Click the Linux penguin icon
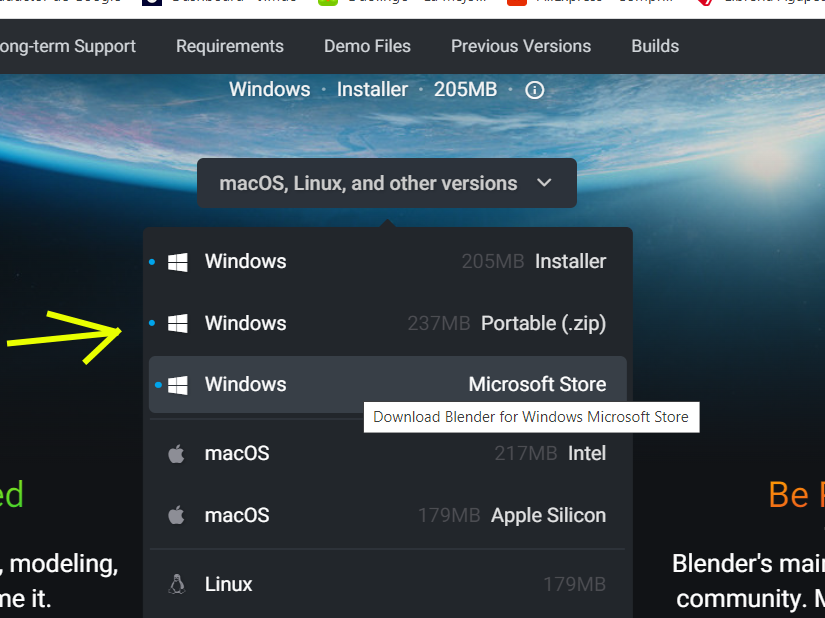 pos(177,584)
